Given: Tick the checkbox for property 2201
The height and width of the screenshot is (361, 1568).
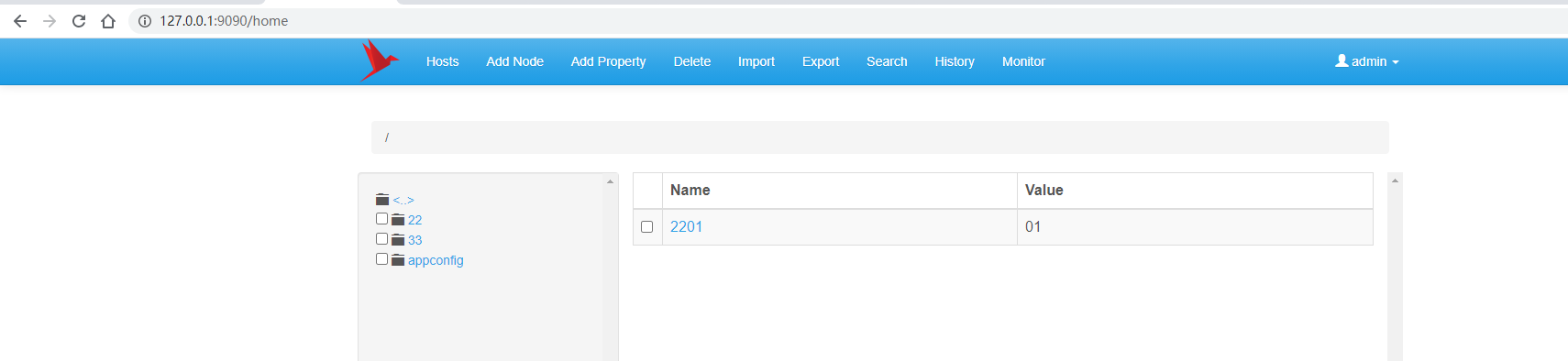Looking at the screenshot, I should click(646, 227).
